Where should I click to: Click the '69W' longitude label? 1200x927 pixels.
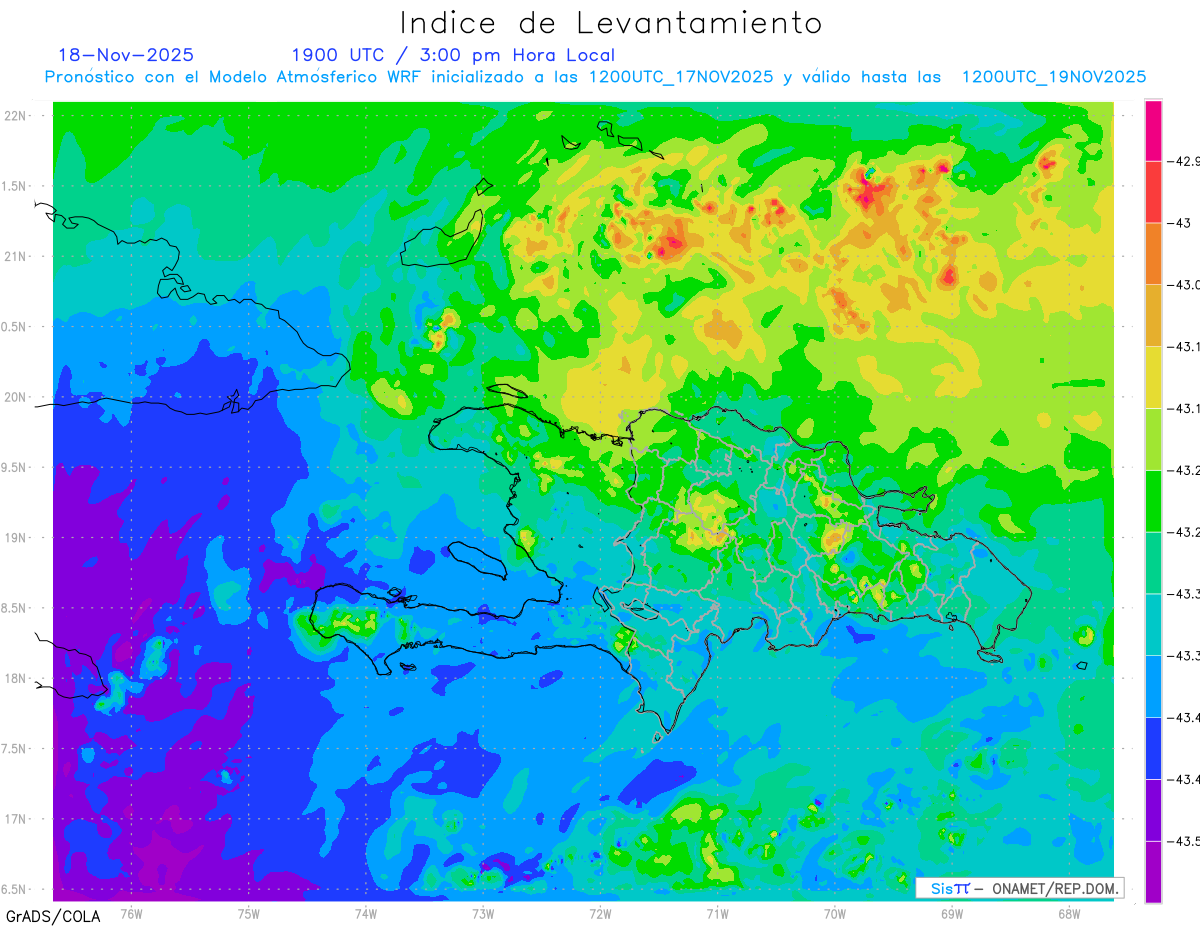coord(952,913)
